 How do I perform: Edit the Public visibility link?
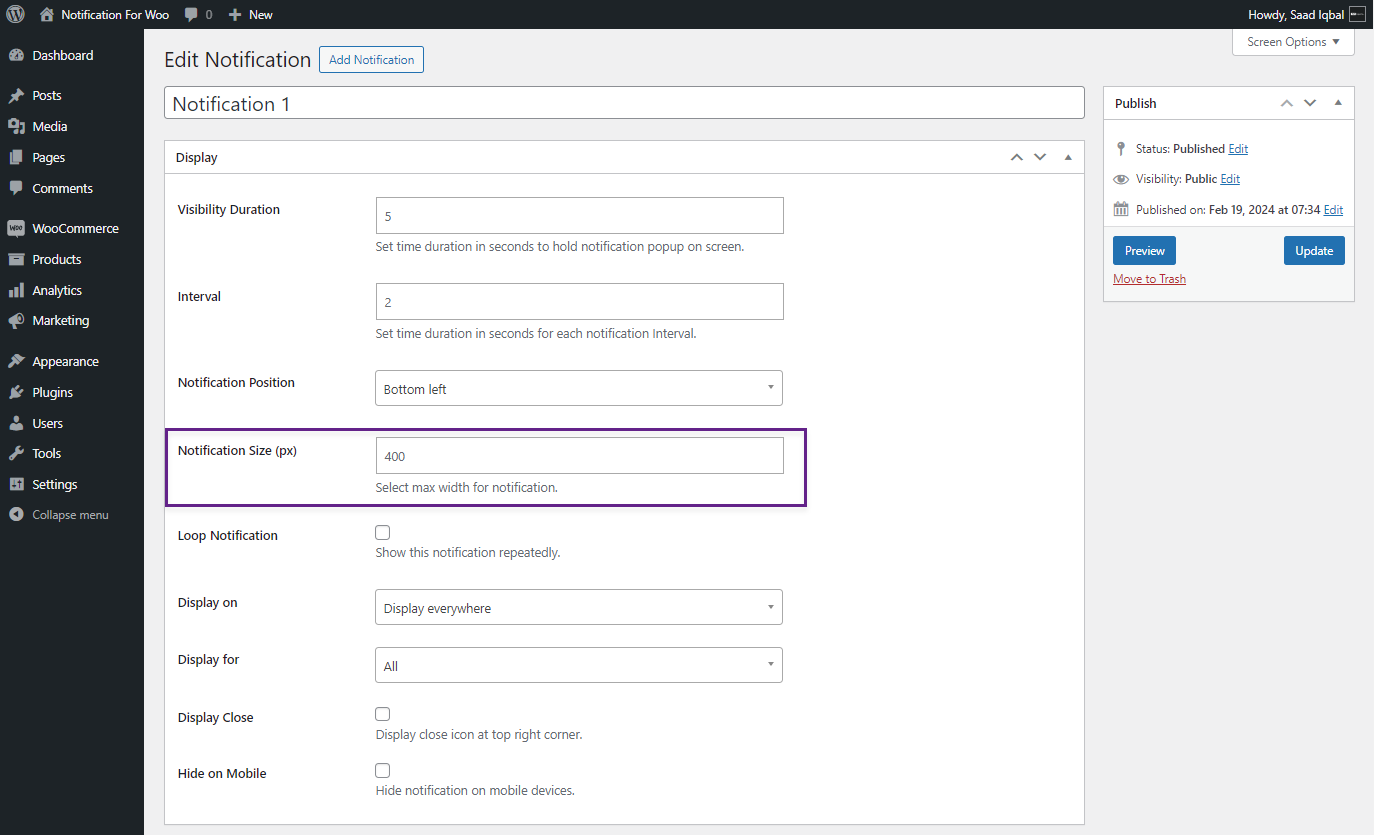coord(1230,179)
